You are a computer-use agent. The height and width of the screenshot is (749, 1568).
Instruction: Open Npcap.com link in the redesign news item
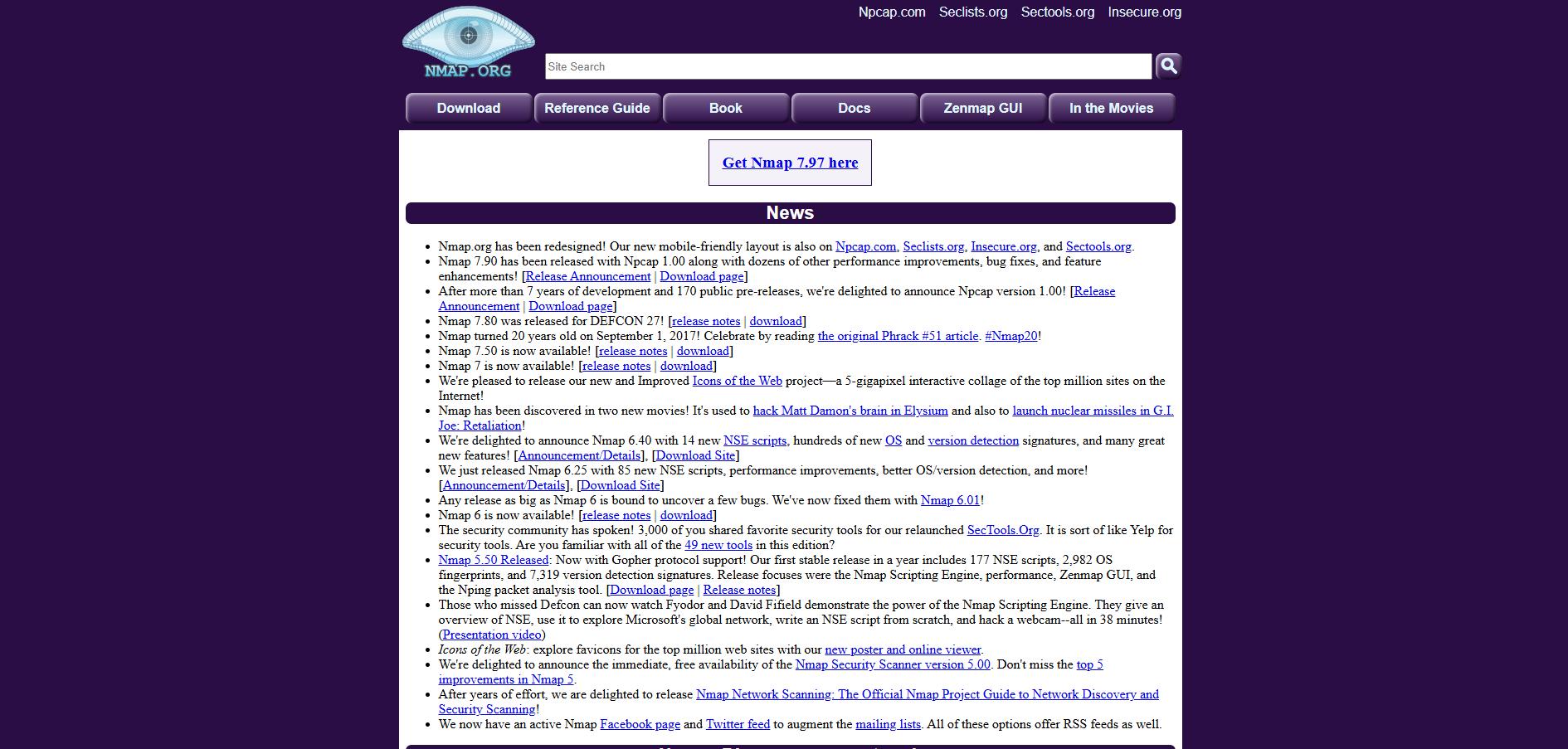point(865,246)
